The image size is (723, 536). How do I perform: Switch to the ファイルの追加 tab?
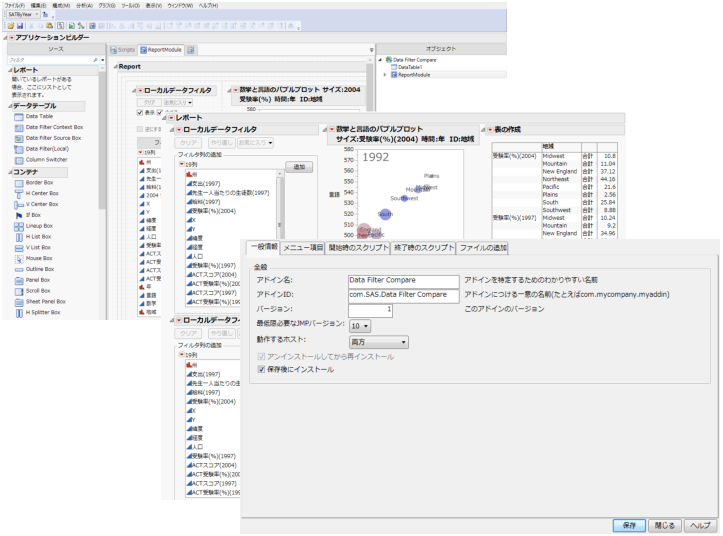(x=483, y=248)
